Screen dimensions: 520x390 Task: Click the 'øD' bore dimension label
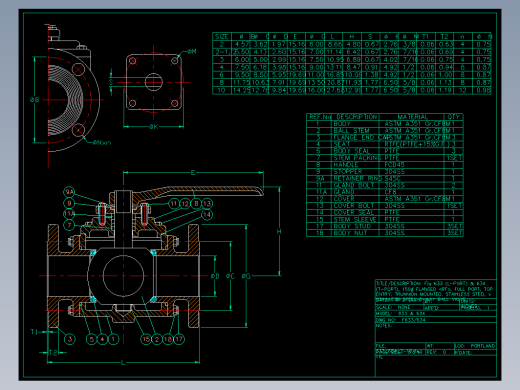pos(215,276)
